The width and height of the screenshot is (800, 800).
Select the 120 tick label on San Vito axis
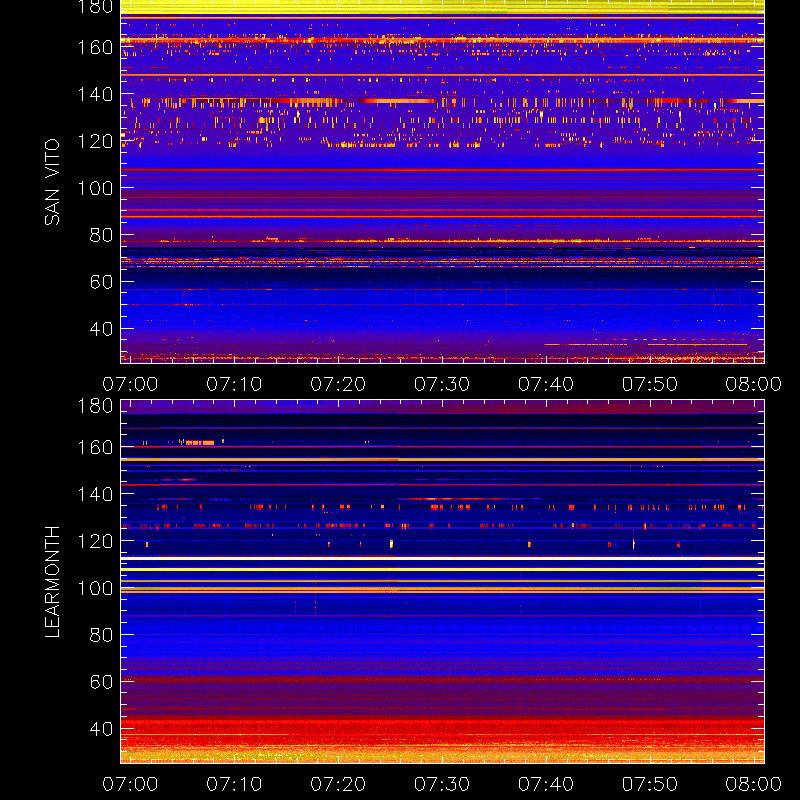click(95, 141)
